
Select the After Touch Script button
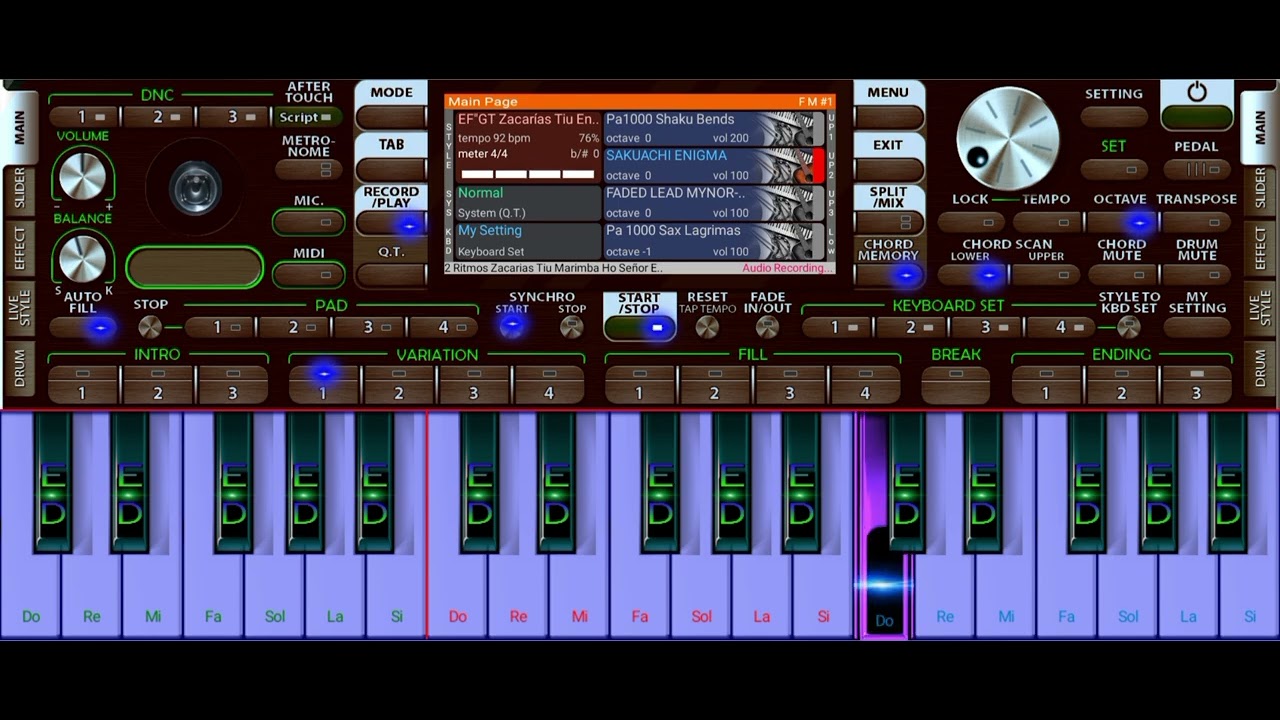coord(308,117)
